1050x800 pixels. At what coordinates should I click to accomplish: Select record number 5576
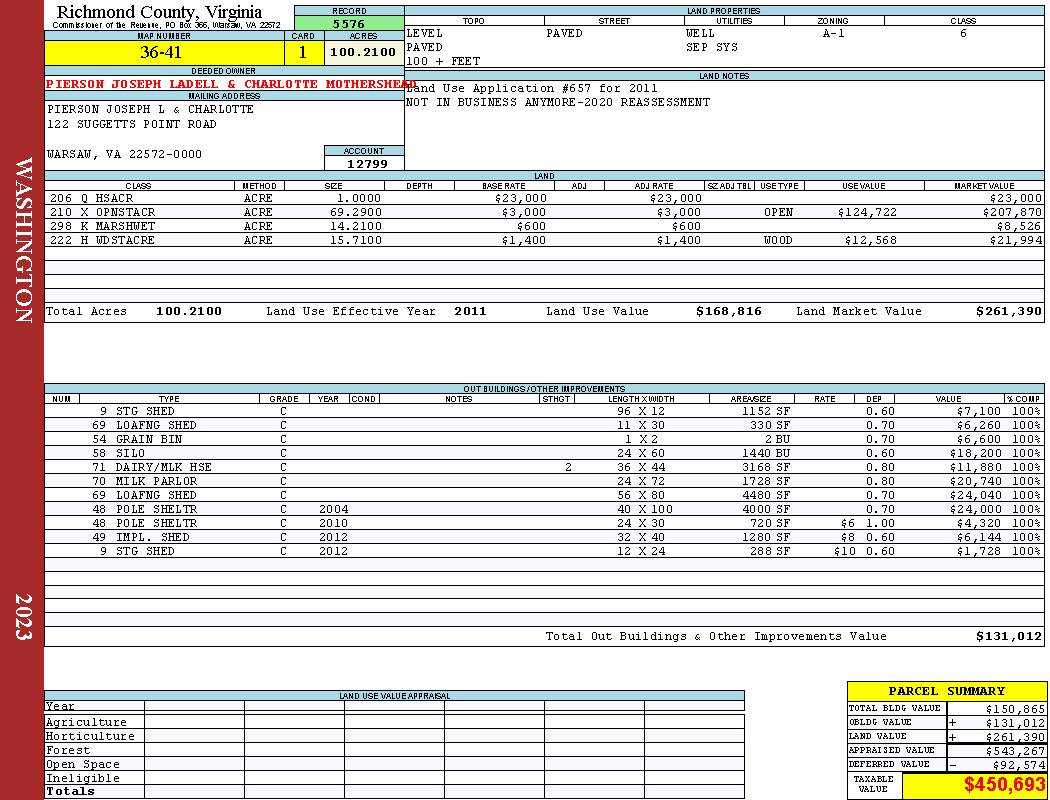(x=349, y=23)
